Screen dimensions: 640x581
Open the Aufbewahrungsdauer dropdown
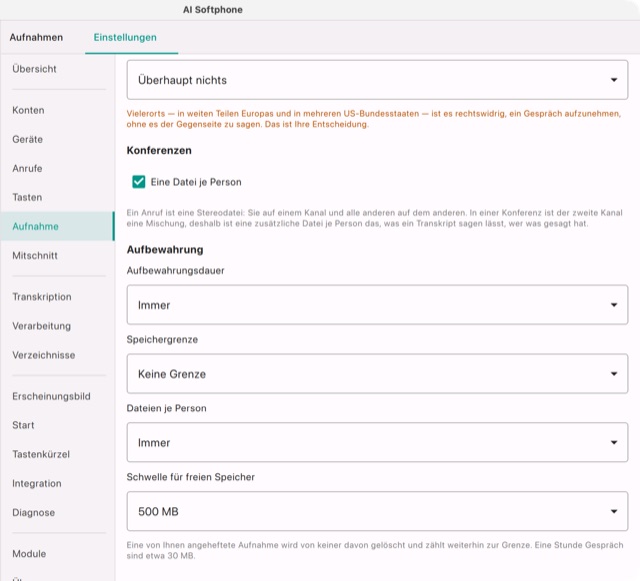coord(377,305)
